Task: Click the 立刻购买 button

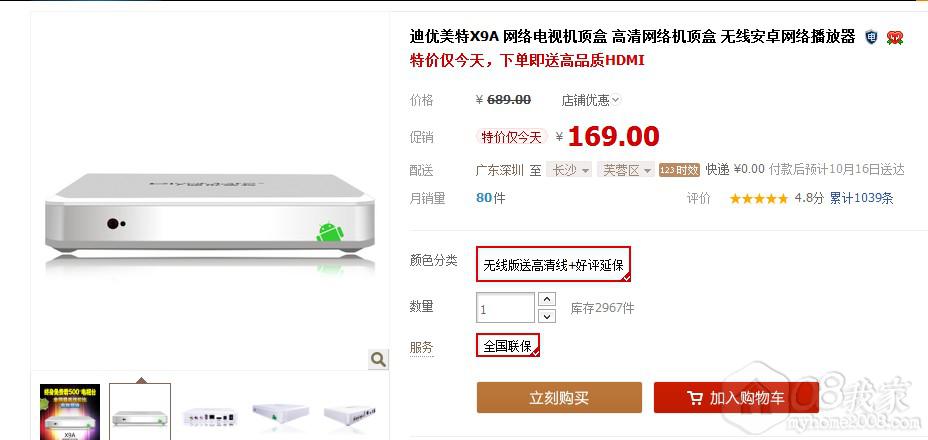Action: [559, 397]
